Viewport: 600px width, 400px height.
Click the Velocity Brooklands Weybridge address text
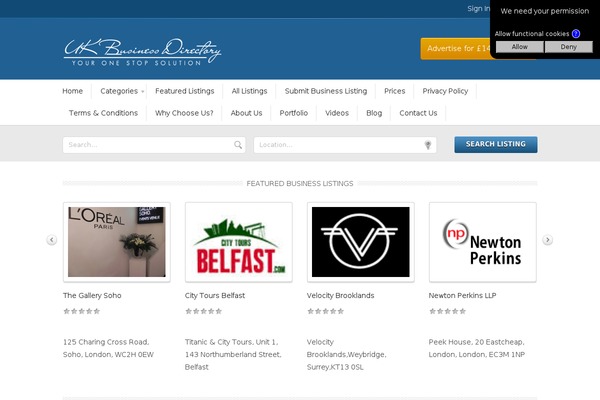point(346,354)
